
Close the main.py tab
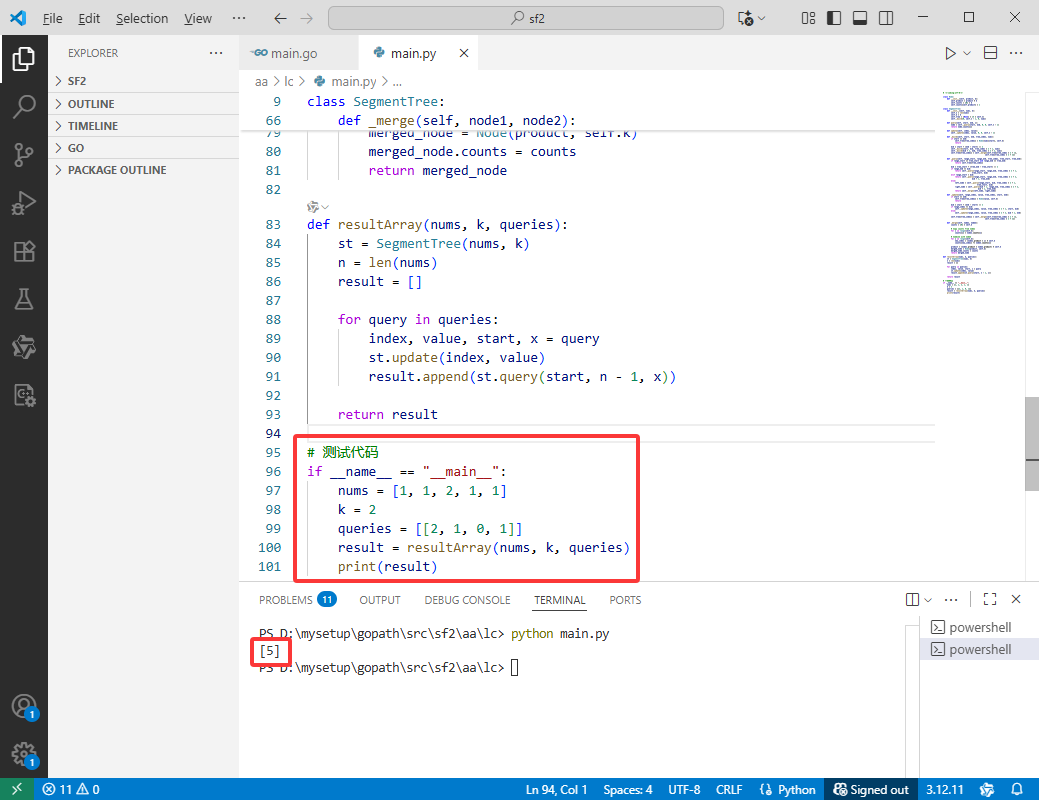(464, 53)
